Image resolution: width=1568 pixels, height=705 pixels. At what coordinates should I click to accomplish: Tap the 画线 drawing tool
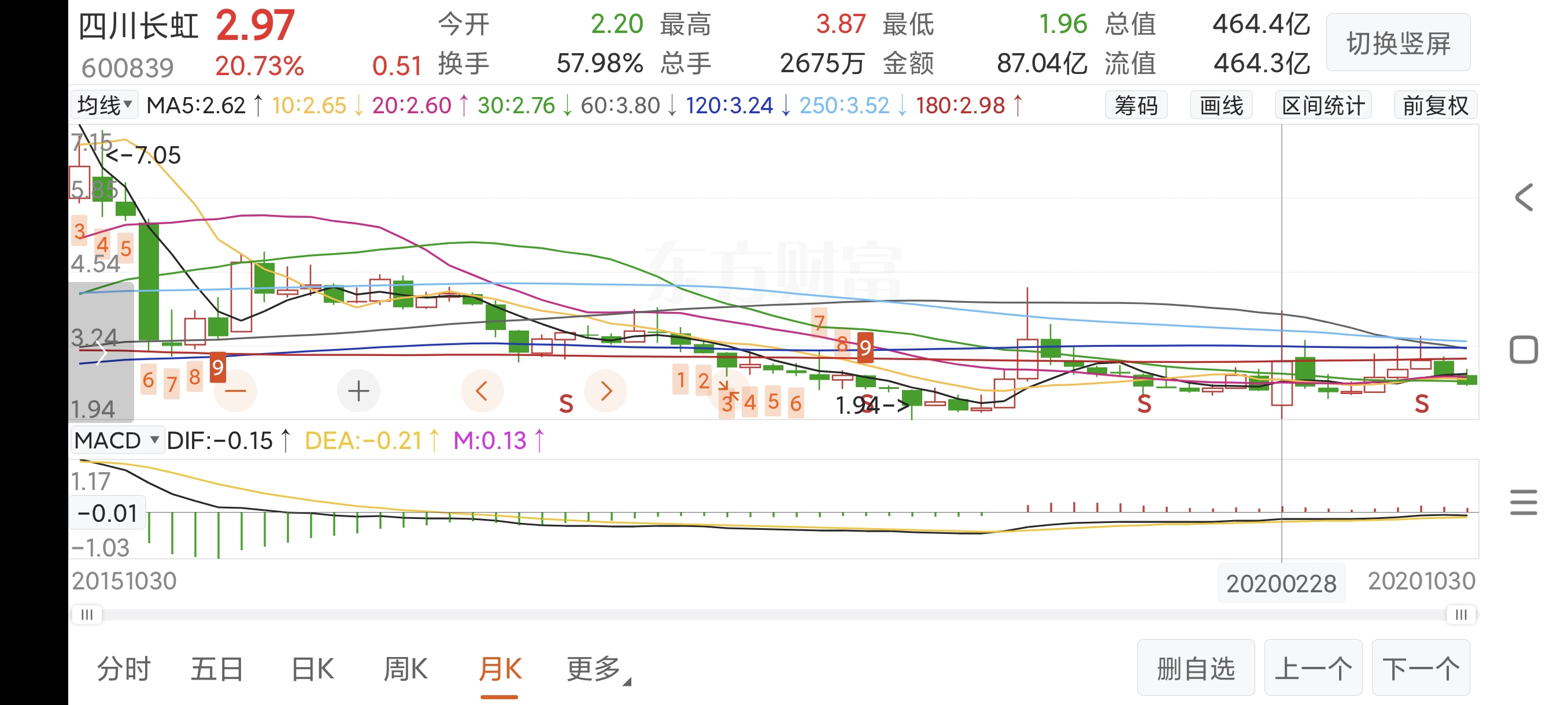tap(1221, 106)
